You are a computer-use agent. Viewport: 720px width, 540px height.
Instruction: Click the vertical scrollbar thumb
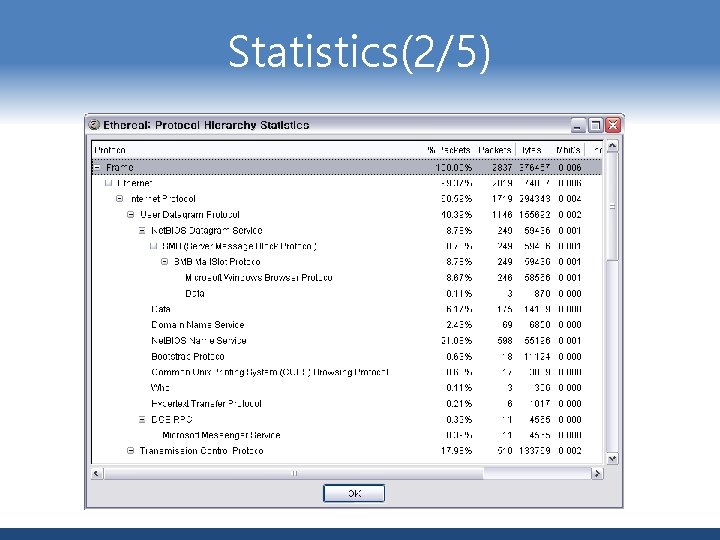[x=612, y=207]
